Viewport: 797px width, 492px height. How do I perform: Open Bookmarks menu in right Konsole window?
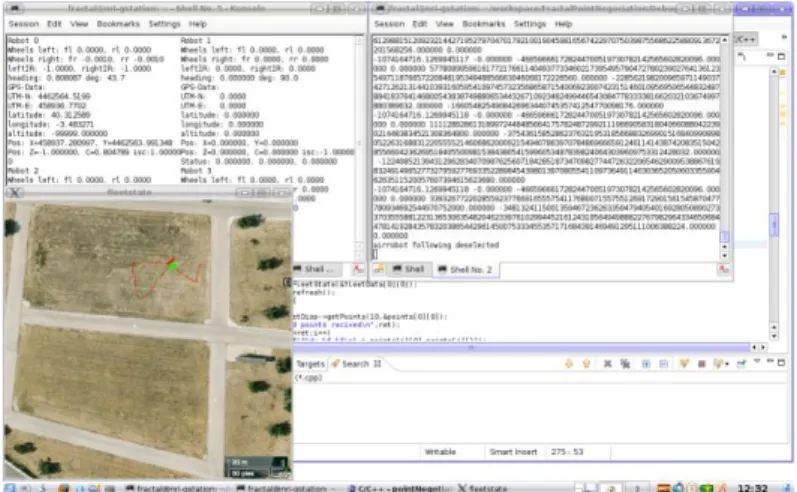[x=483, y=24]
